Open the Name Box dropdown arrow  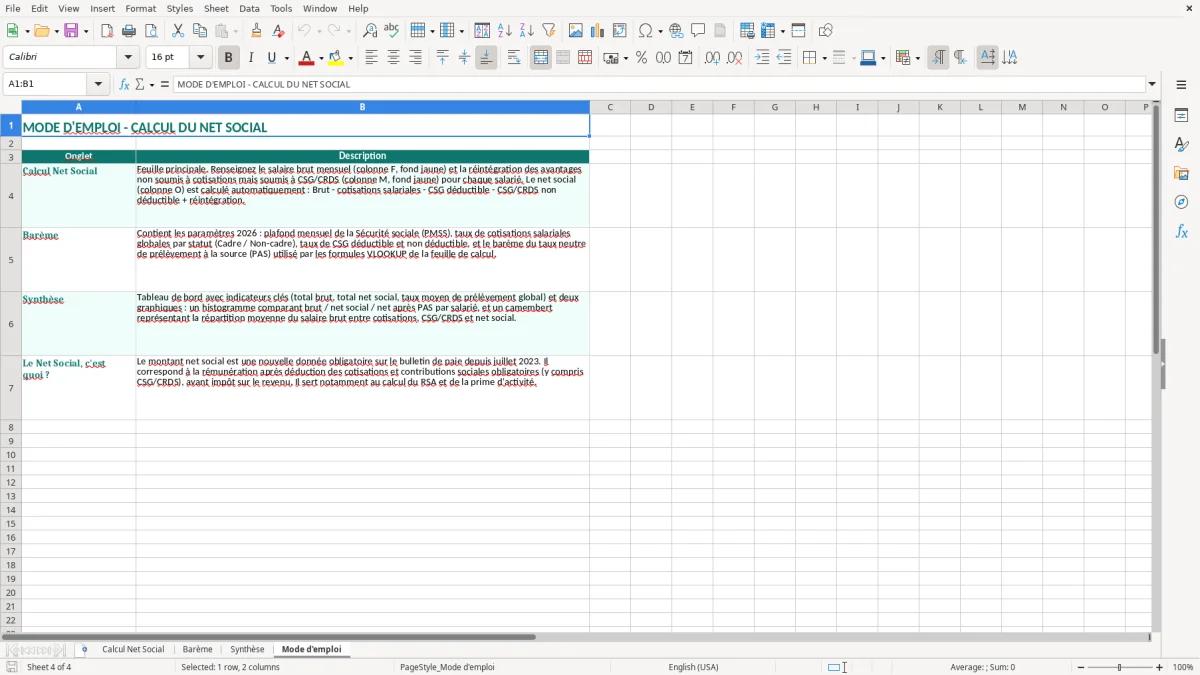98,84
